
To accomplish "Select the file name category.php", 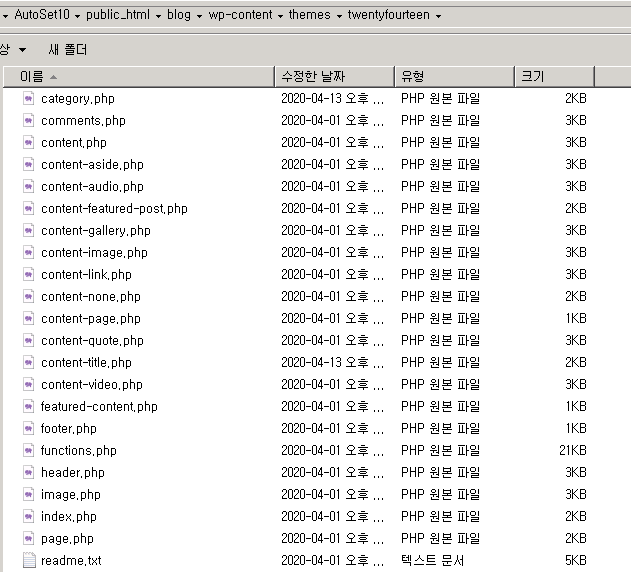I will click(78, 99).
